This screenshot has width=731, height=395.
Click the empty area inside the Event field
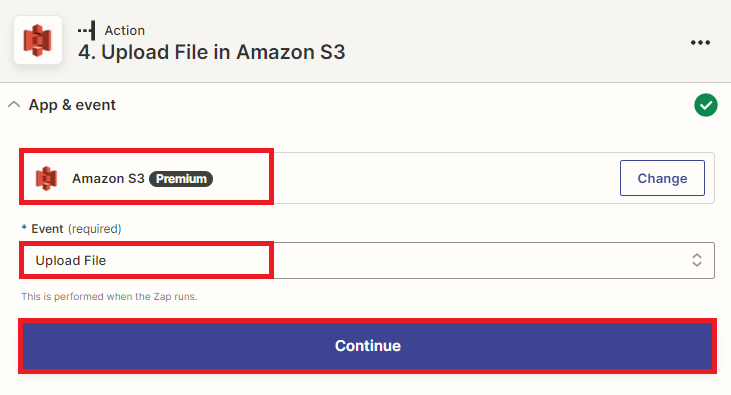pos(480,260)
